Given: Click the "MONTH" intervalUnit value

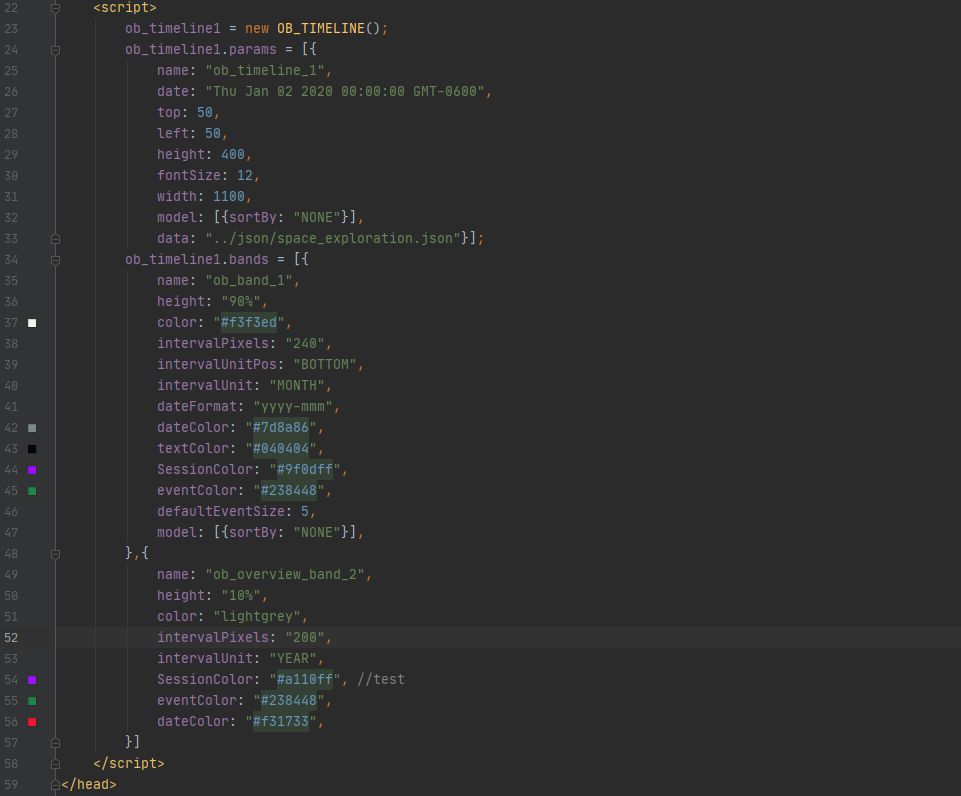Looking at the screenshot, I should coord(297,385).
